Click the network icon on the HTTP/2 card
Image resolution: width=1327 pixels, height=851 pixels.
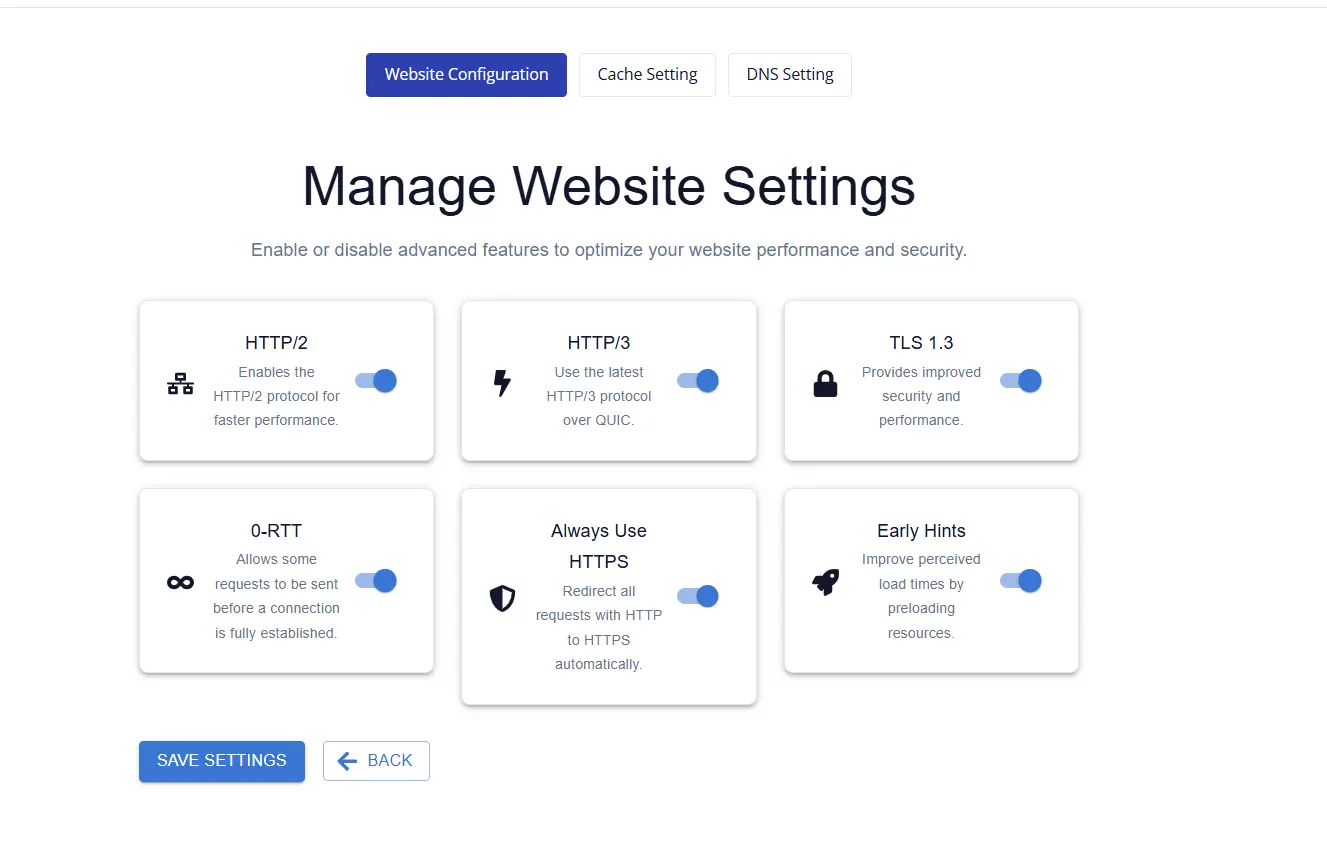coord(180,382)
